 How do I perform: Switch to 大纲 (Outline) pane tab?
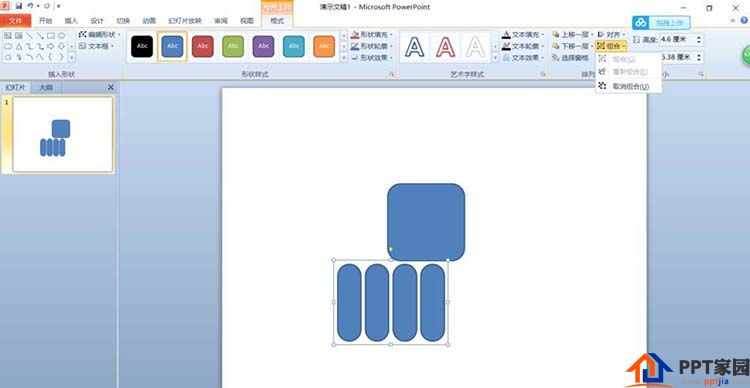click(46, 88)
